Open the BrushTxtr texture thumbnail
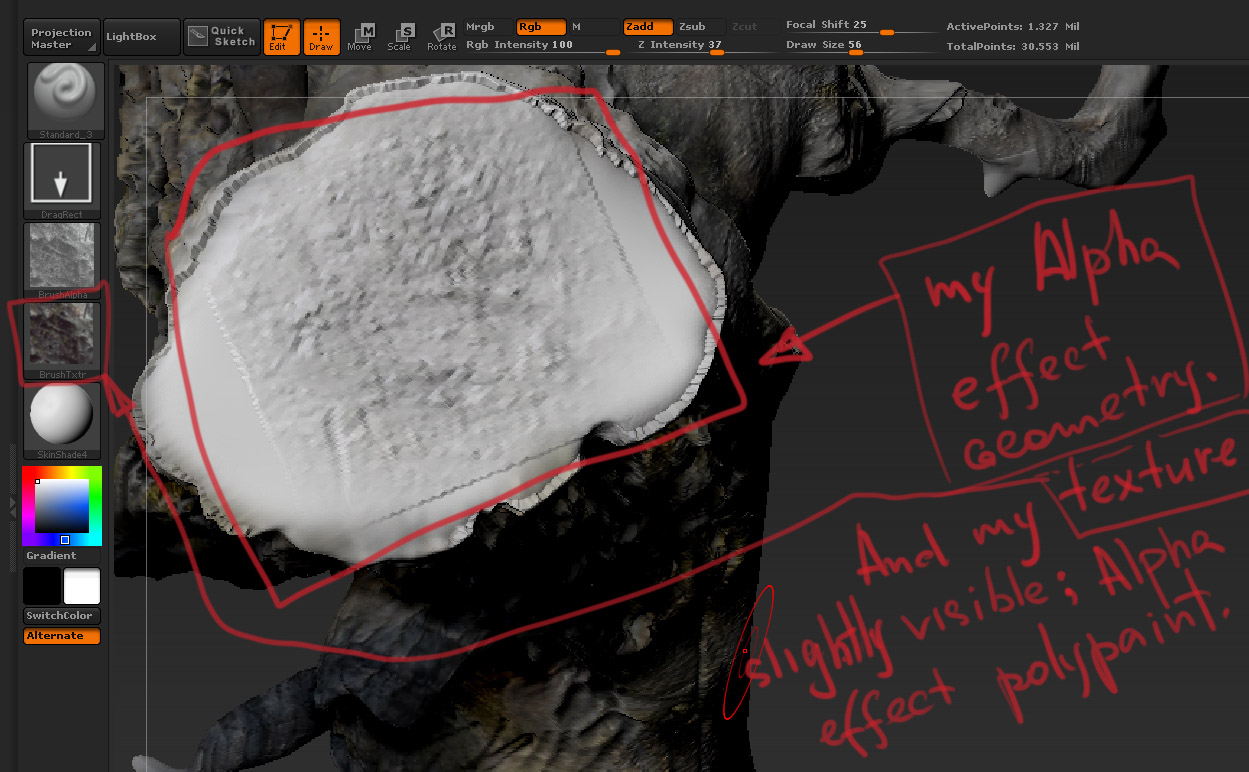This screenshot has height=772, width=1249. pyautogui.click(x=62, y=340)
